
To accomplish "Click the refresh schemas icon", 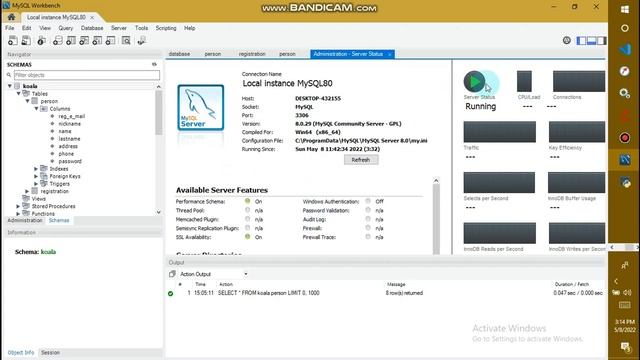I will click(154, 64).
